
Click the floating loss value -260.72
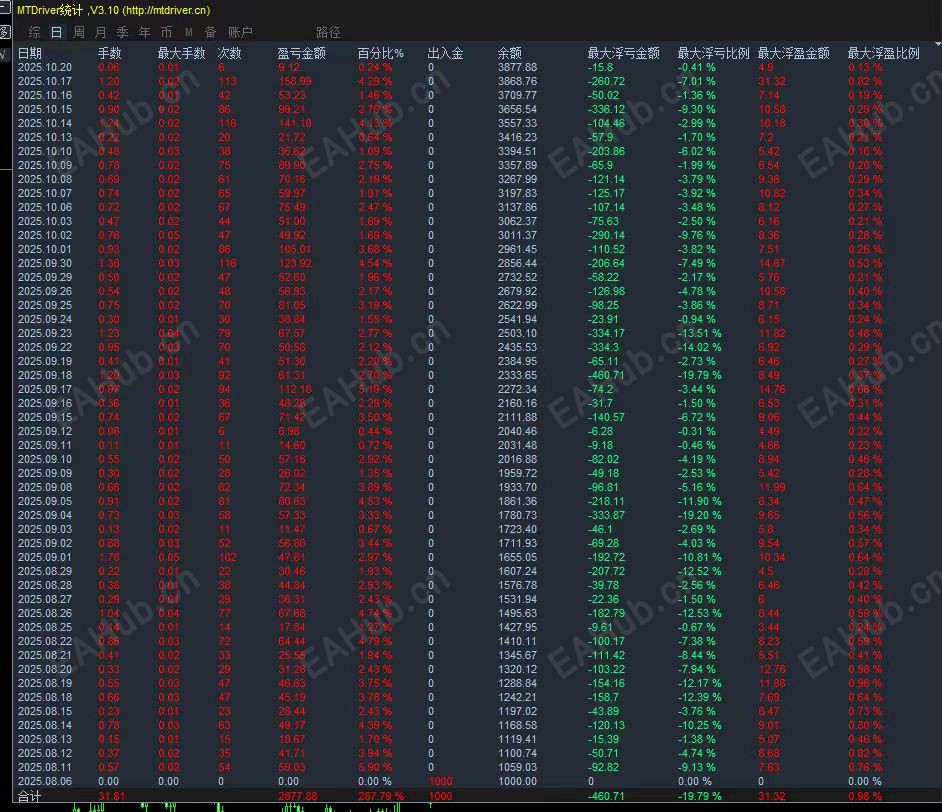click(x=606, y=81)
